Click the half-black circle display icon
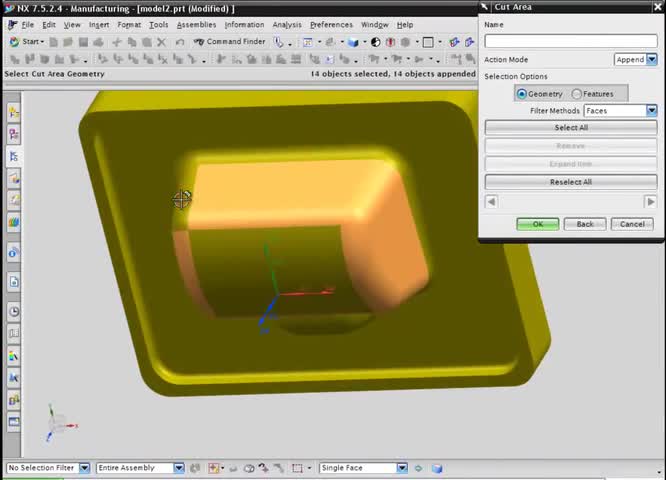 [375, 42]
